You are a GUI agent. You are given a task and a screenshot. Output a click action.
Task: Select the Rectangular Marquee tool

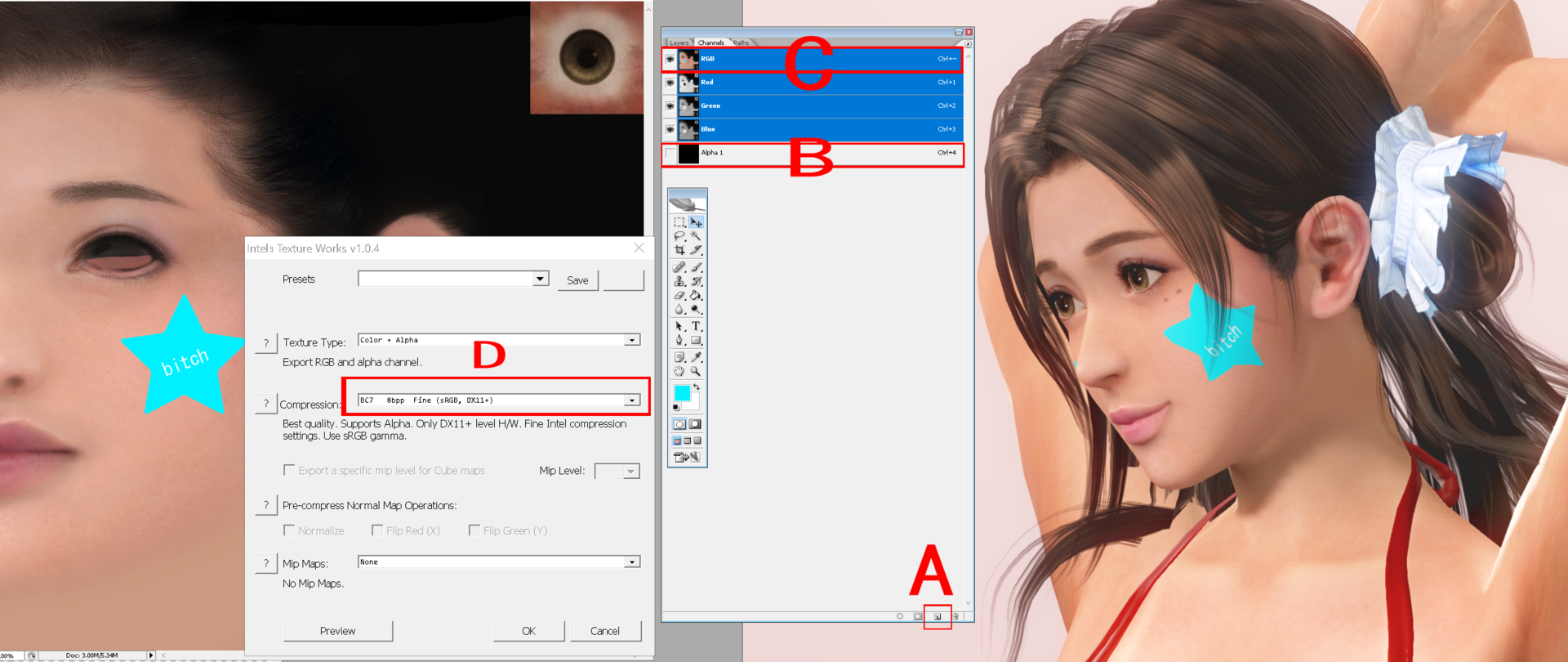[x=679, y=222]
